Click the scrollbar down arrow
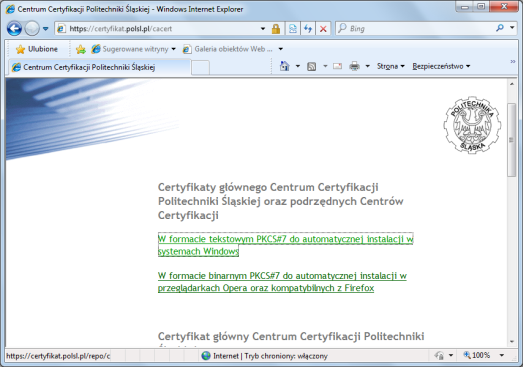 (512, 342)
